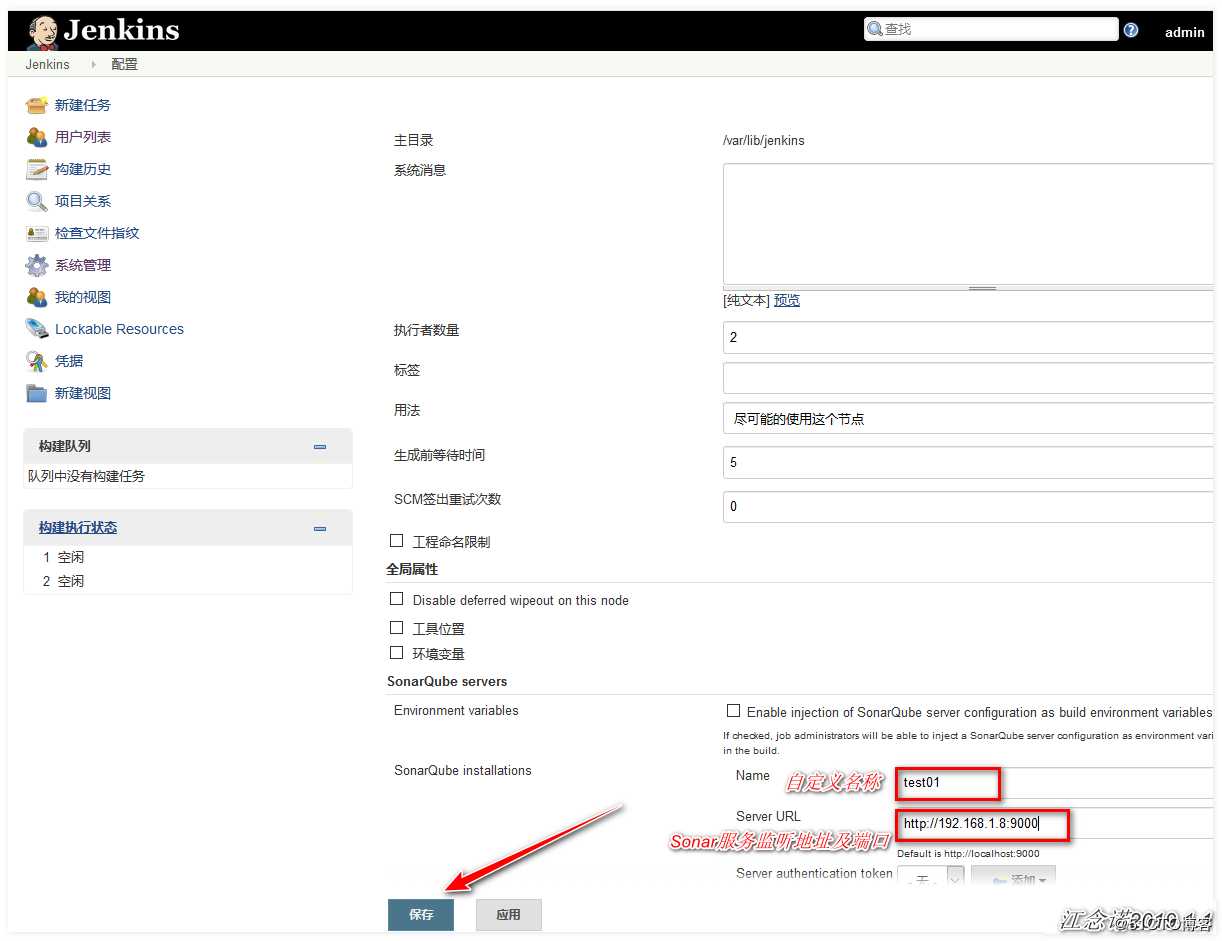Click the search help question icon

[x=1131, y=30]
